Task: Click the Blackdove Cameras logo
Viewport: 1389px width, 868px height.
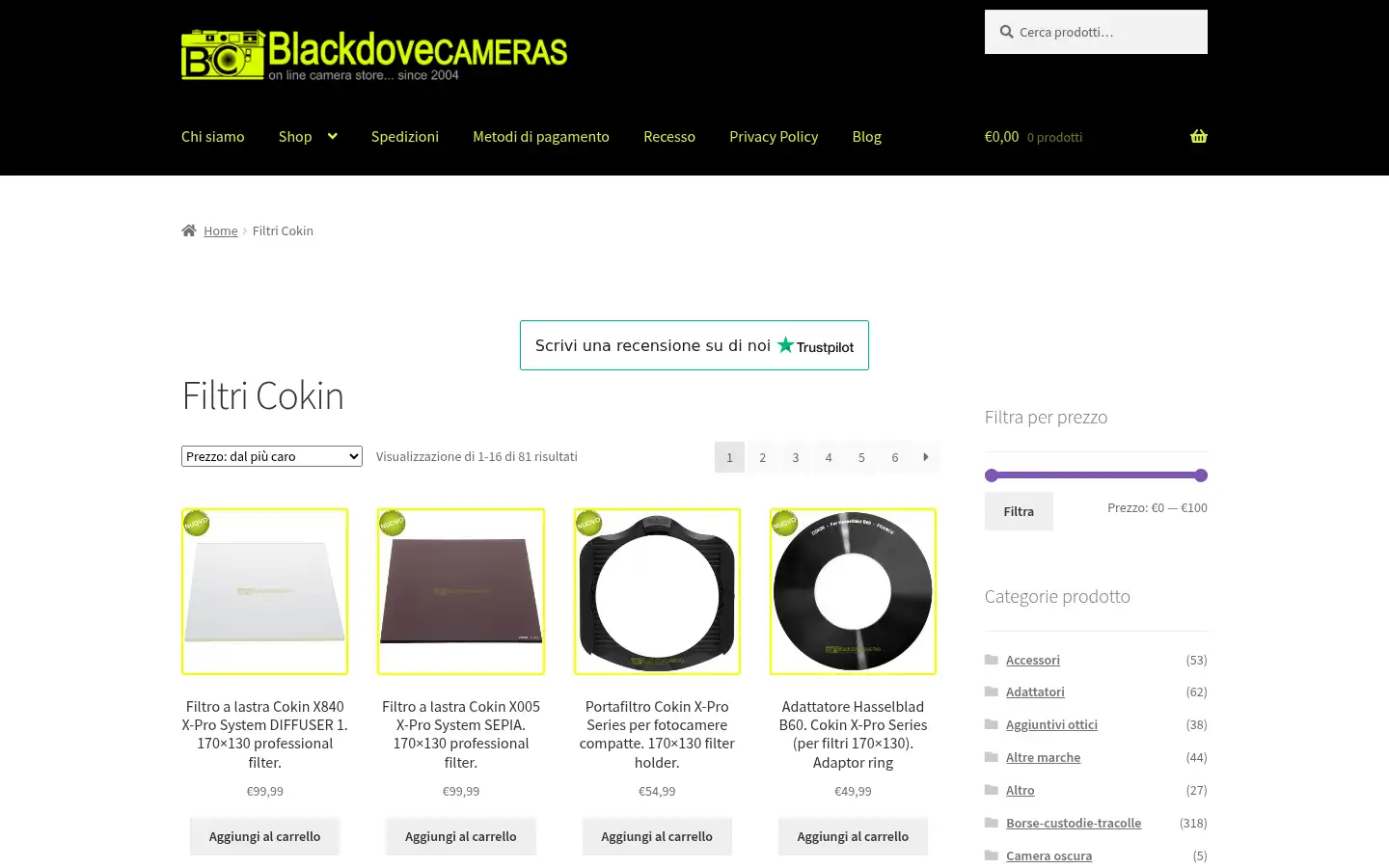Action: [374, 54]
